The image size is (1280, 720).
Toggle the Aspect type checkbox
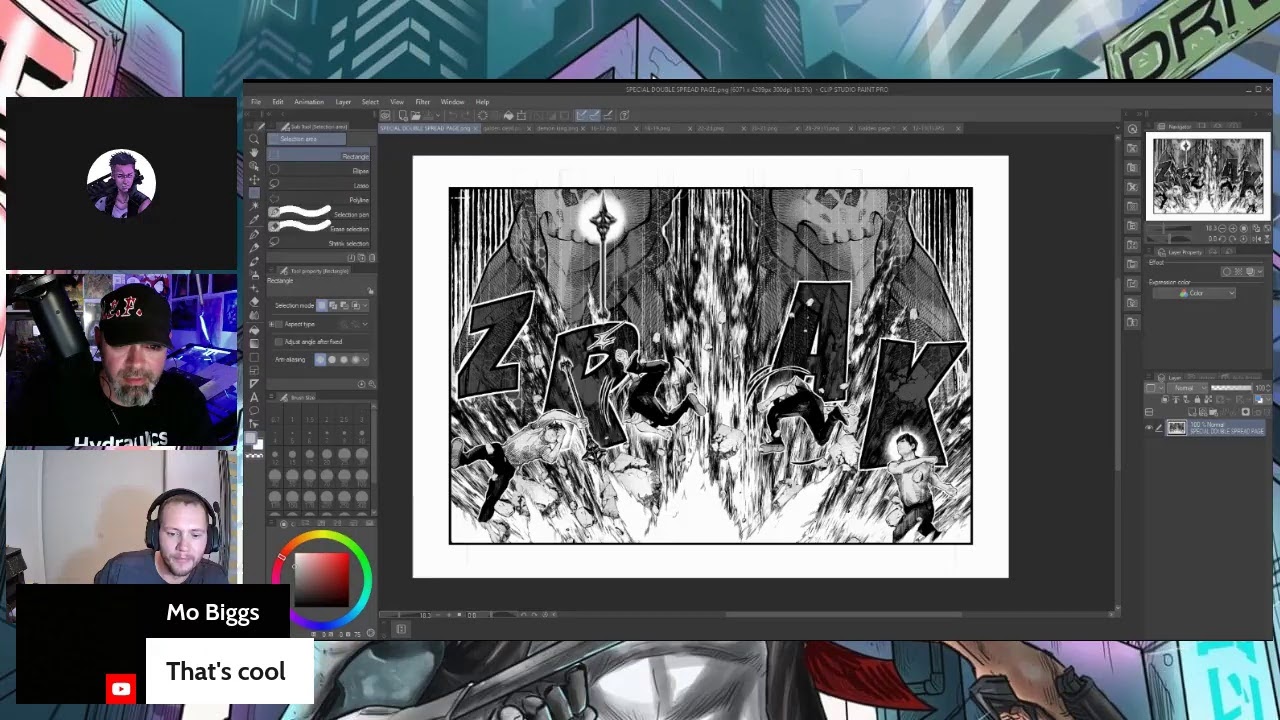point(279,324)
